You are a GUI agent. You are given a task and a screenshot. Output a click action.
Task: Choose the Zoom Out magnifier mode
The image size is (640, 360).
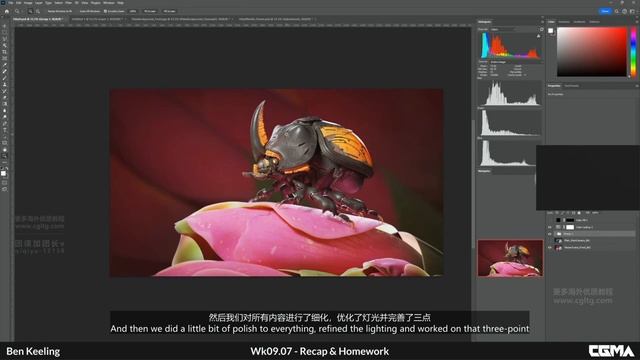coord(38,11)
